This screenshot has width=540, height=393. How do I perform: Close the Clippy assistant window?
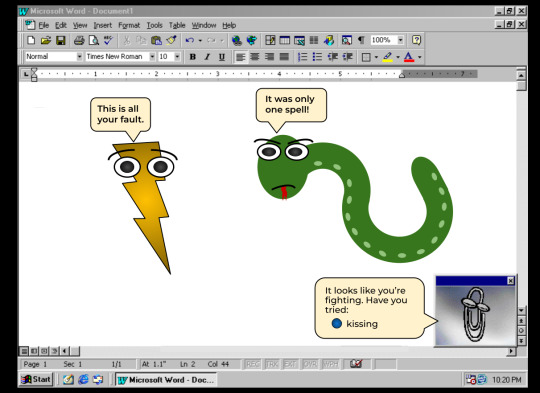(x=511, y=281)
